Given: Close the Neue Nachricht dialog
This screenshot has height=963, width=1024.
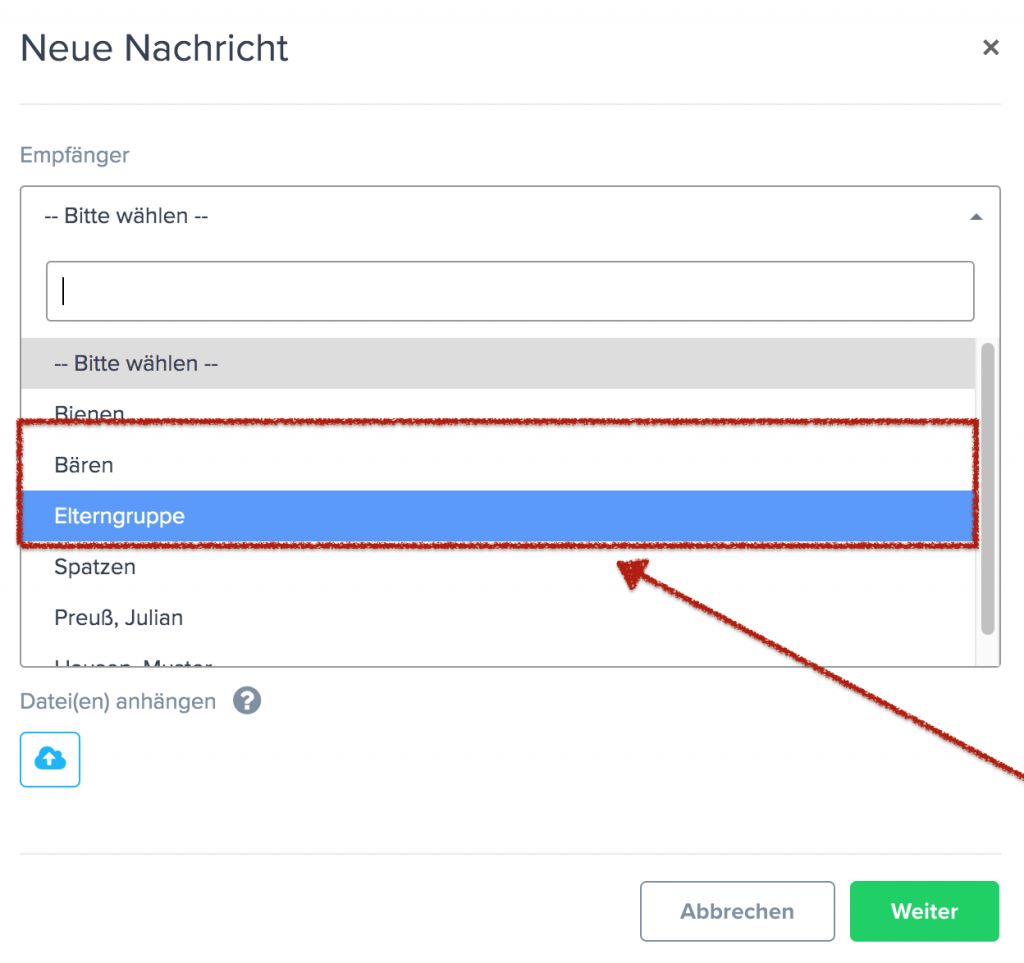Looking at the screenshot, I should coord(990,47).
